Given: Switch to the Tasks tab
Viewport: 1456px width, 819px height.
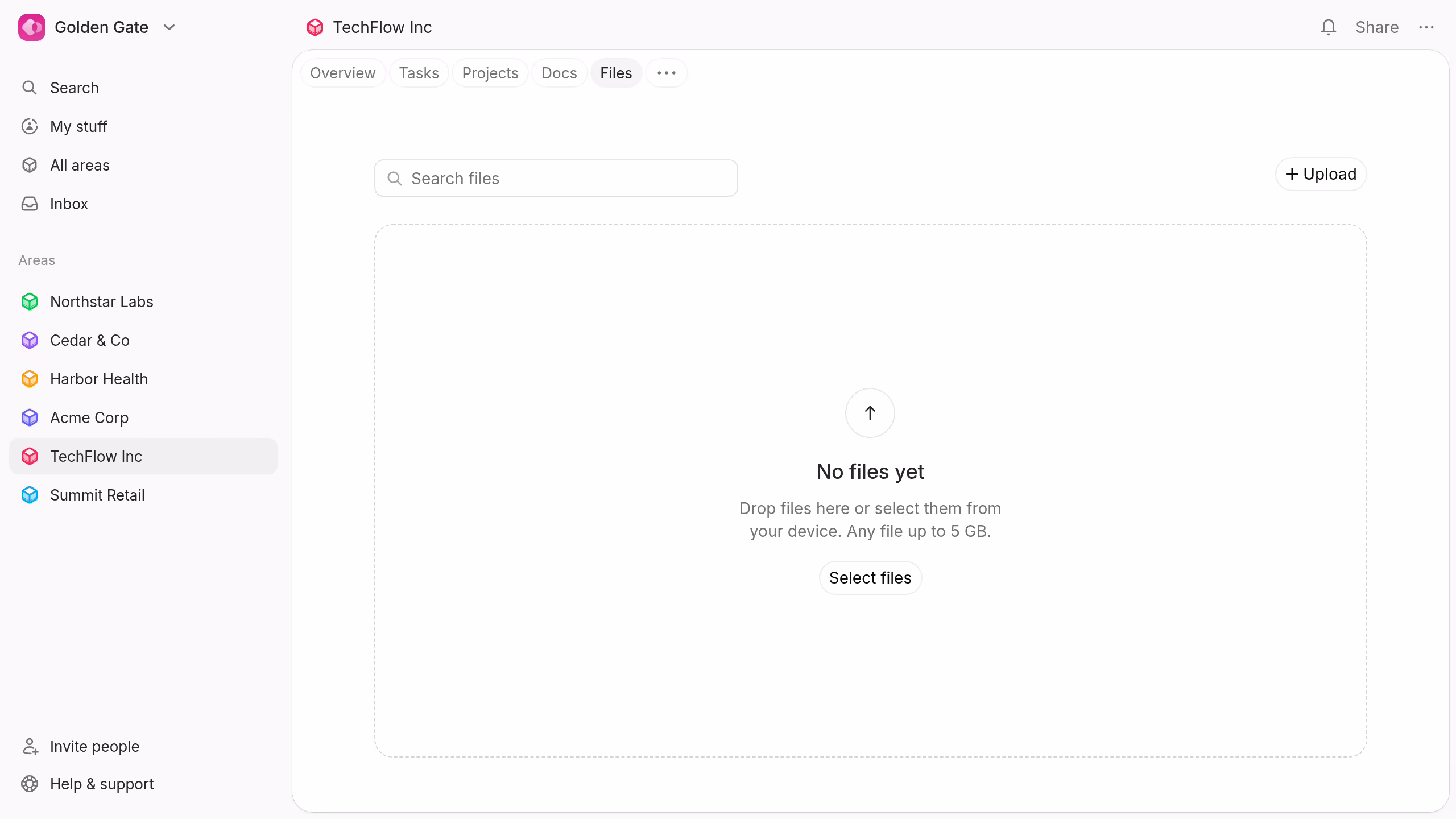Looking at the screenshot, I should [419, 73].
